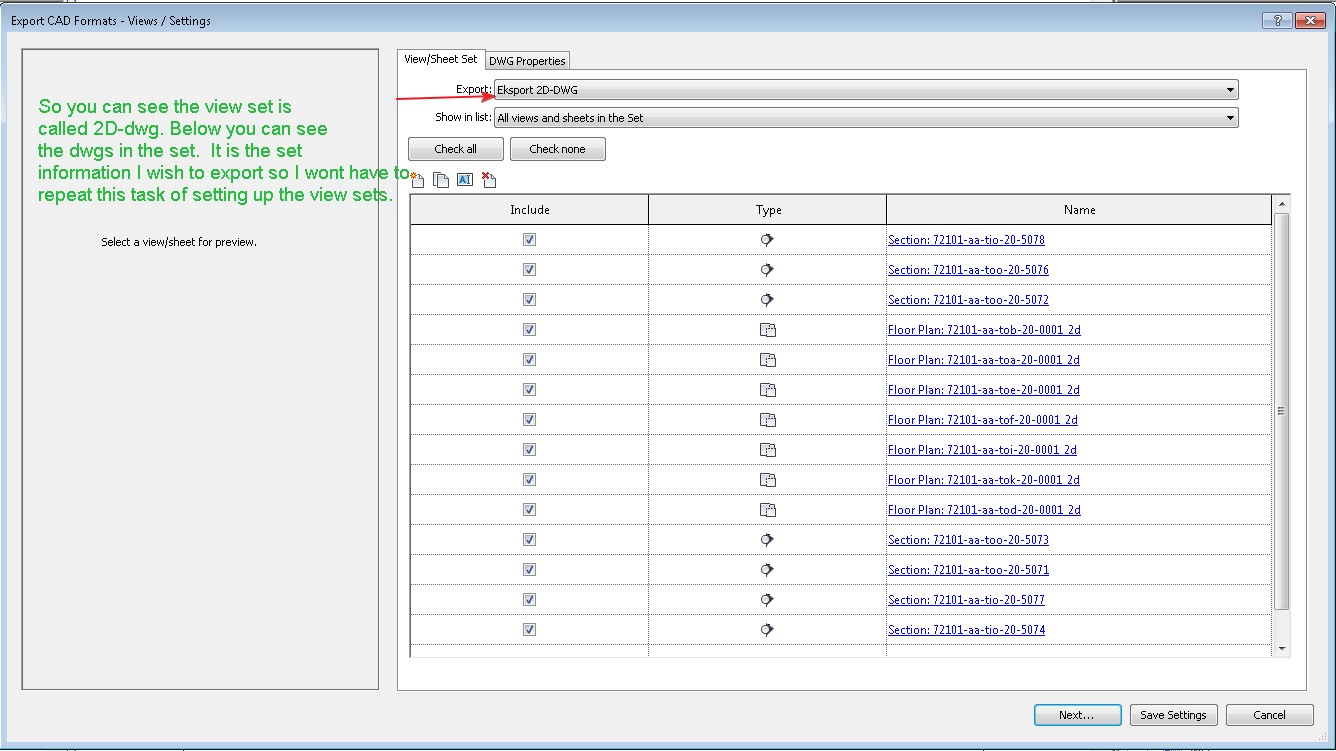
Task: Sort list by the Name column header
Action: coord(1079,210)
